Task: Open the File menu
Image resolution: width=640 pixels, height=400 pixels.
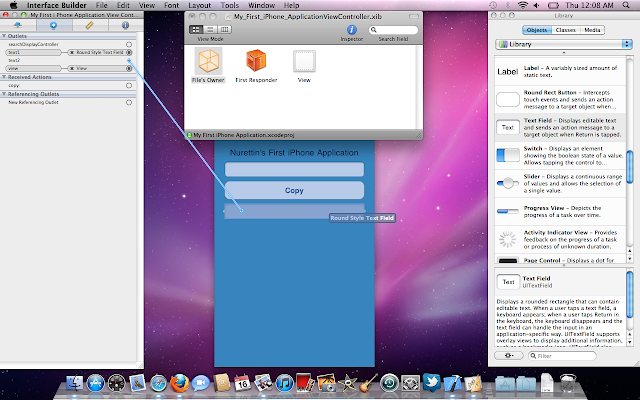Action: pyautogui.click(x=102, y=5)
